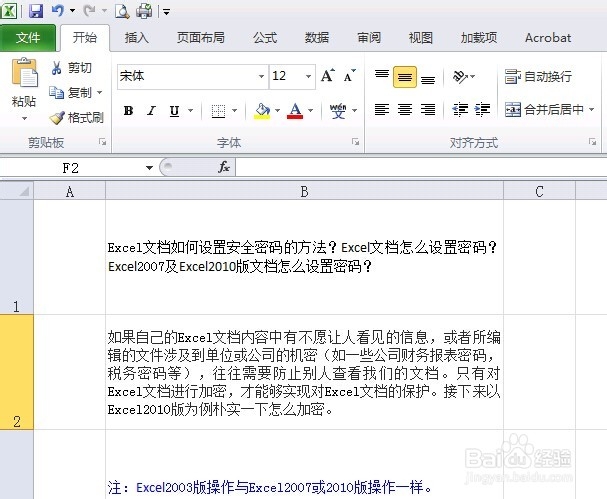Click Cut (剪切) scissors button
Image resolution: width=607 pixels, height=499 pixels.
(71, 68)
